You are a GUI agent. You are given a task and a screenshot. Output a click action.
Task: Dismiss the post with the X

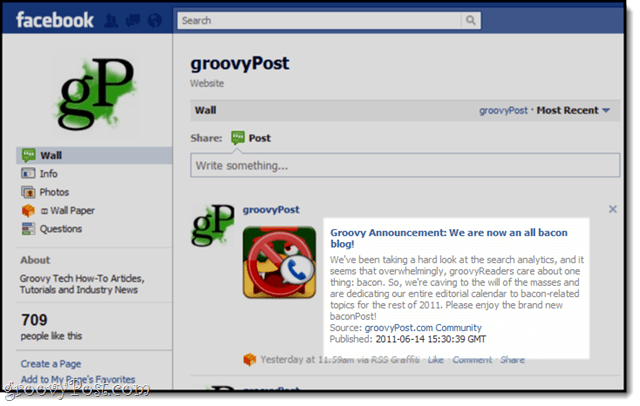click(x=613, y=209)
